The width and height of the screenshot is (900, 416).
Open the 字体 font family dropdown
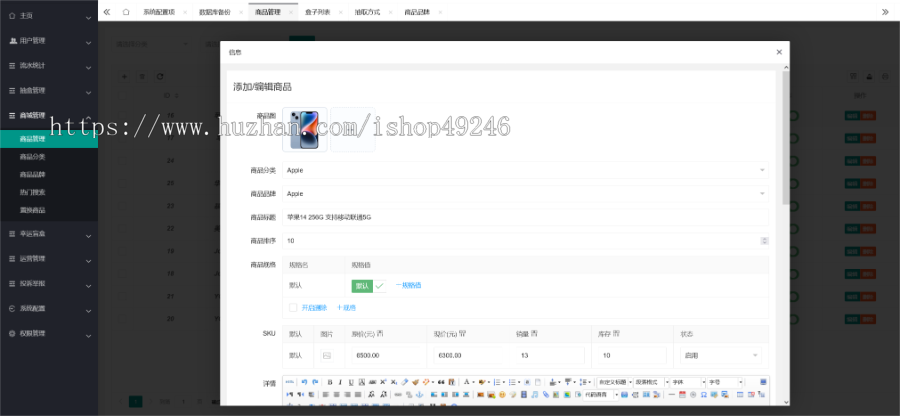click(688, 382)
